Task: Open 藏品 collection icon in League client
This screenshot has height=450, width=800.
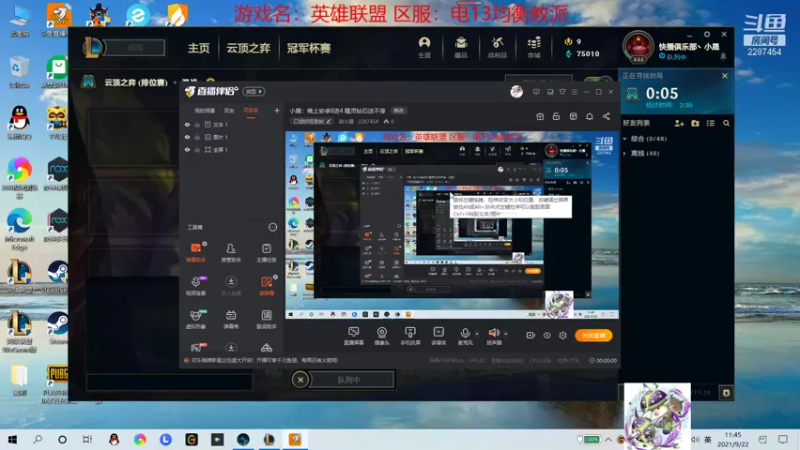Action: click(x=461, y=47)
